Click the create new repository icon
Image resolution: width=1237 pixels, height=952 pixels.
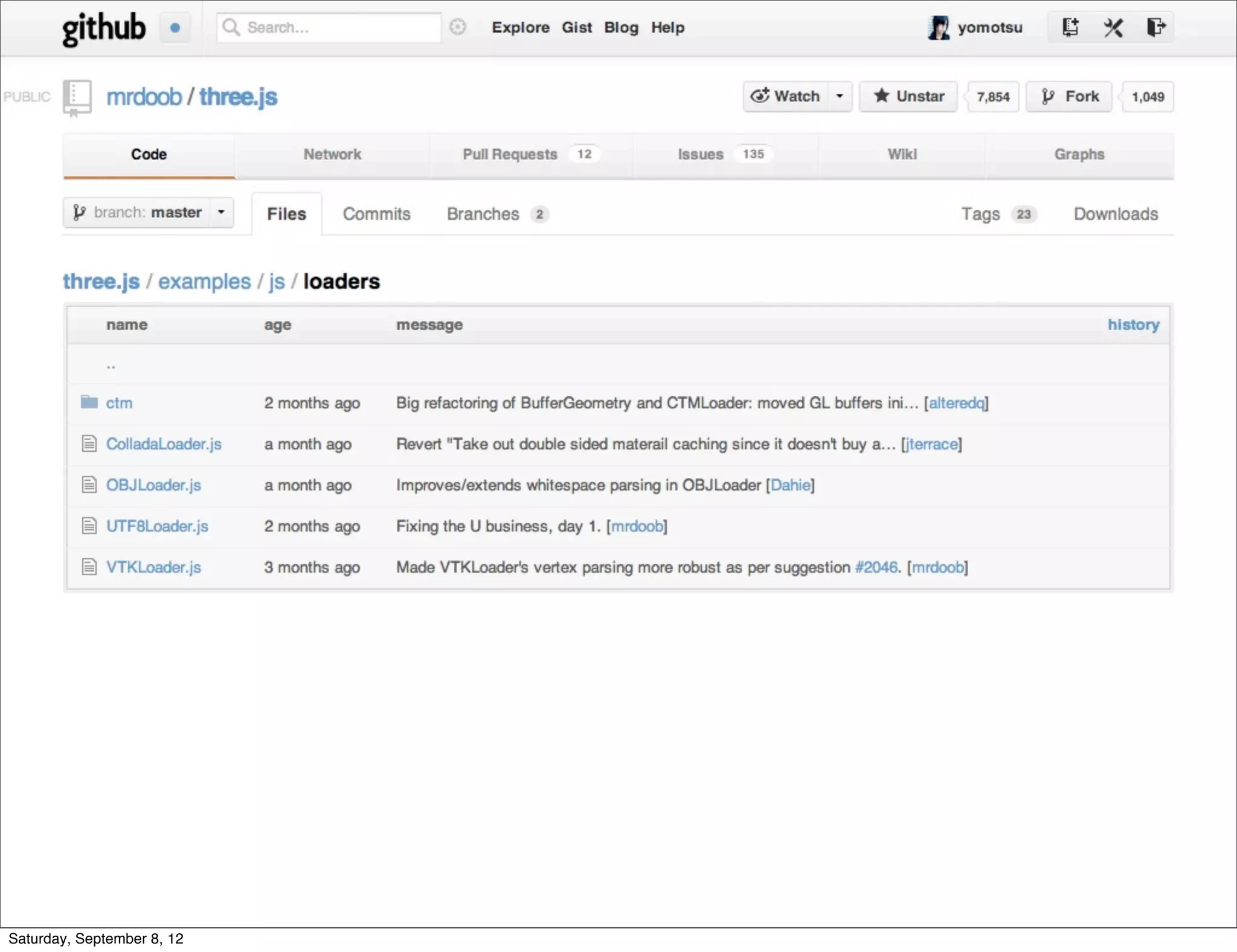click(x=1070, y=27)
